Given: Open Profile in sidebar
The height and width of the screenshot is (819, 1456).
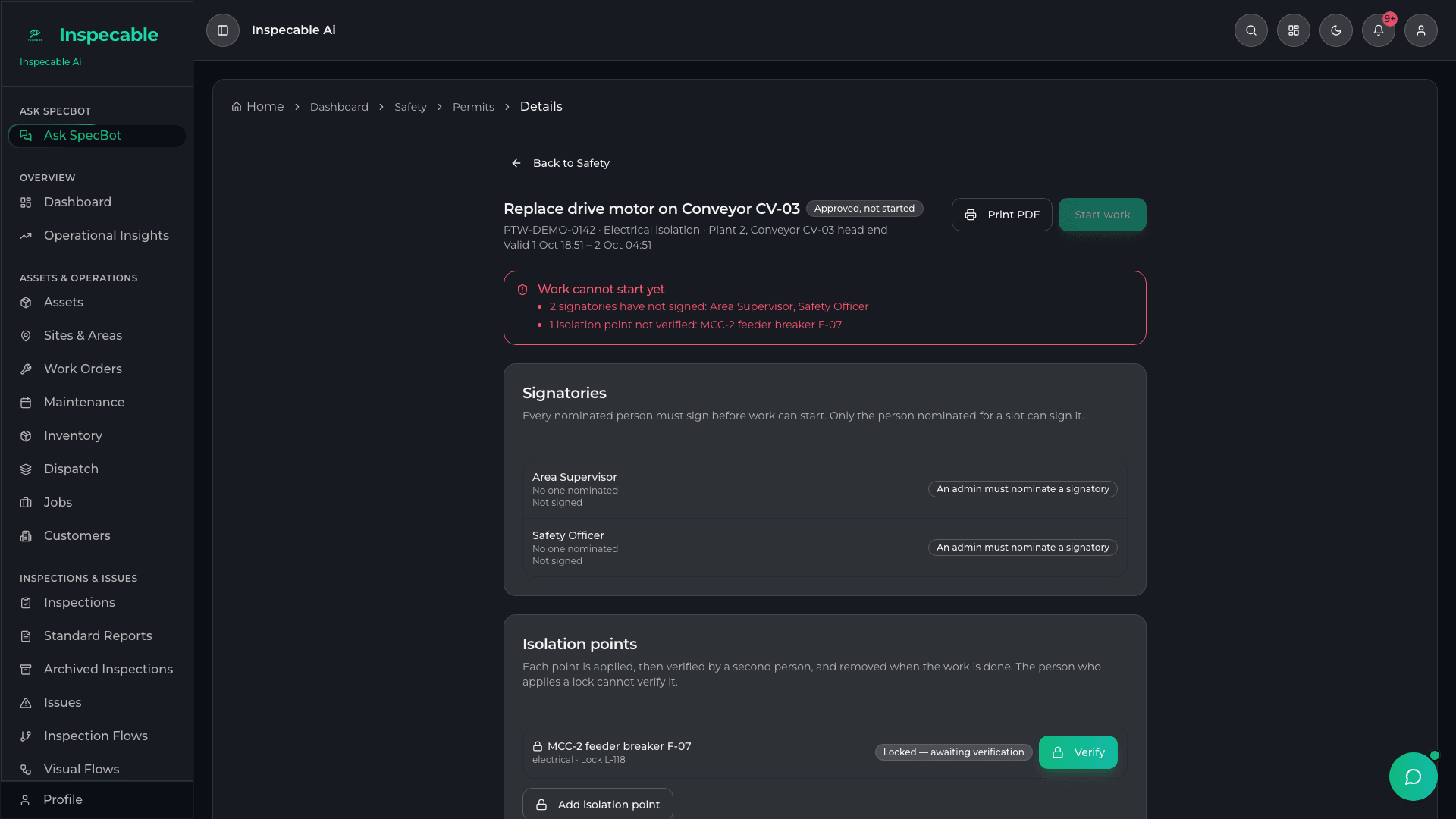Looking at the screenshot, I should [97, 800].
